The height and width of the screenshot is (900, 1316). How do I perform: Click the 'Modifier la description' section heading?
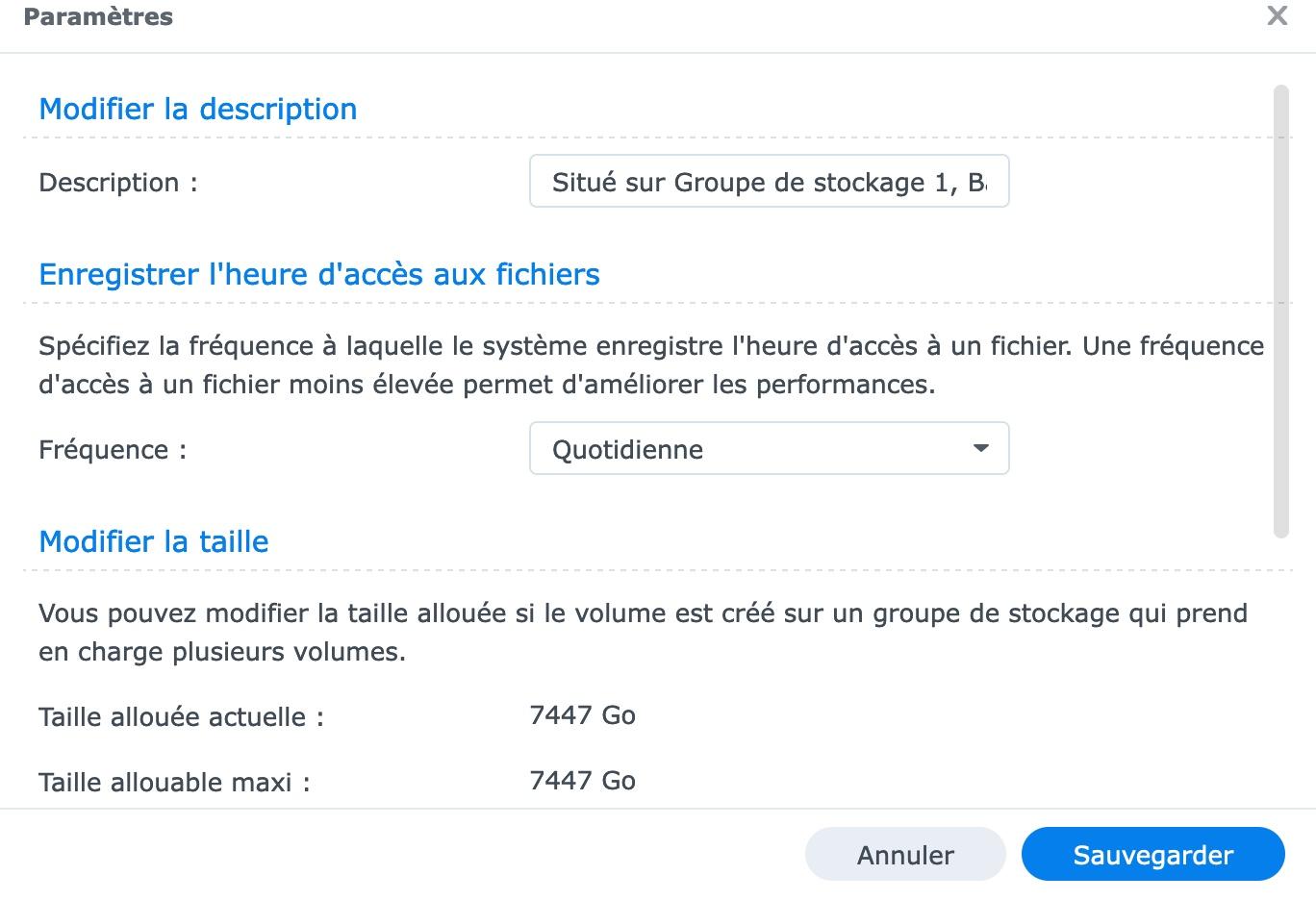[x=197, y=110]
